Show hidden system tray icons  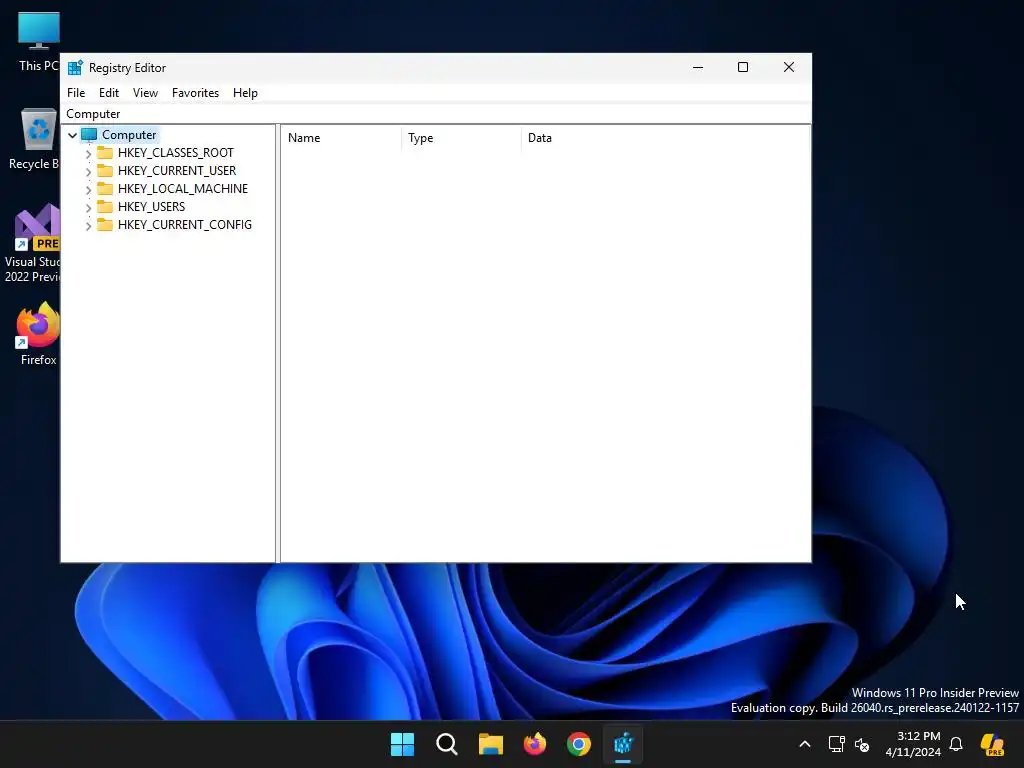[805, 744]
